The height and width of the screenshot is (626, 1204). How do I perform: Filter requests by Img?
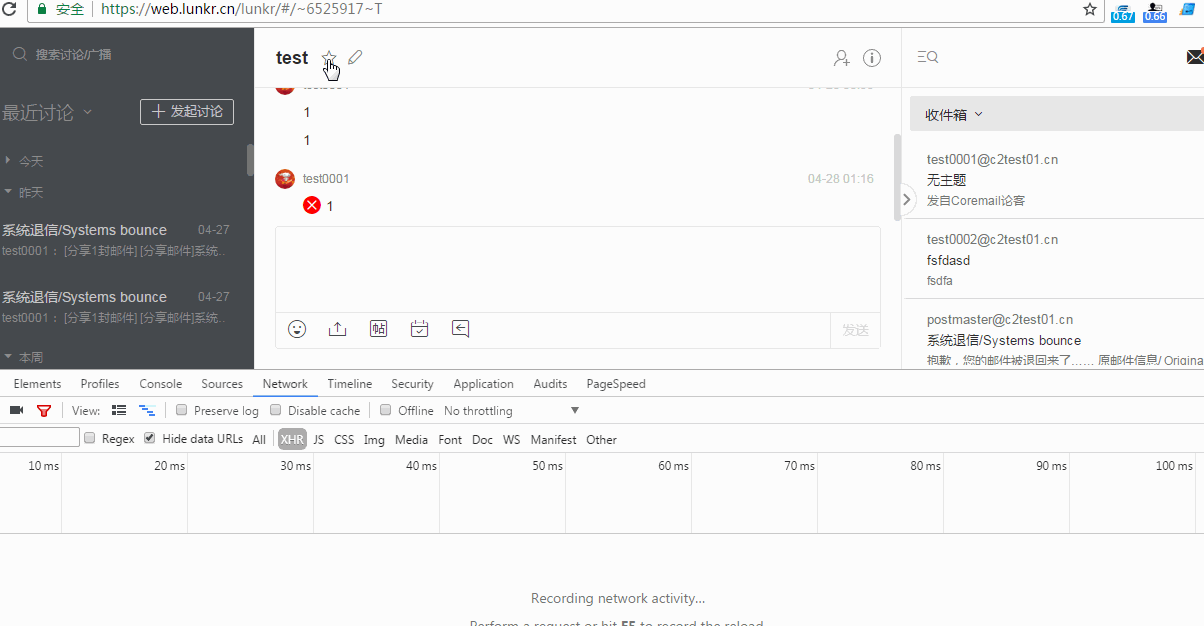click(x=374, y=440)
